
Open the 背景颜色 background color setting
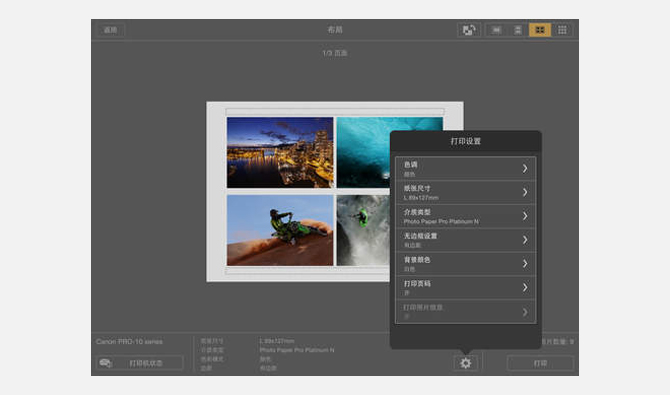(465, 264)
